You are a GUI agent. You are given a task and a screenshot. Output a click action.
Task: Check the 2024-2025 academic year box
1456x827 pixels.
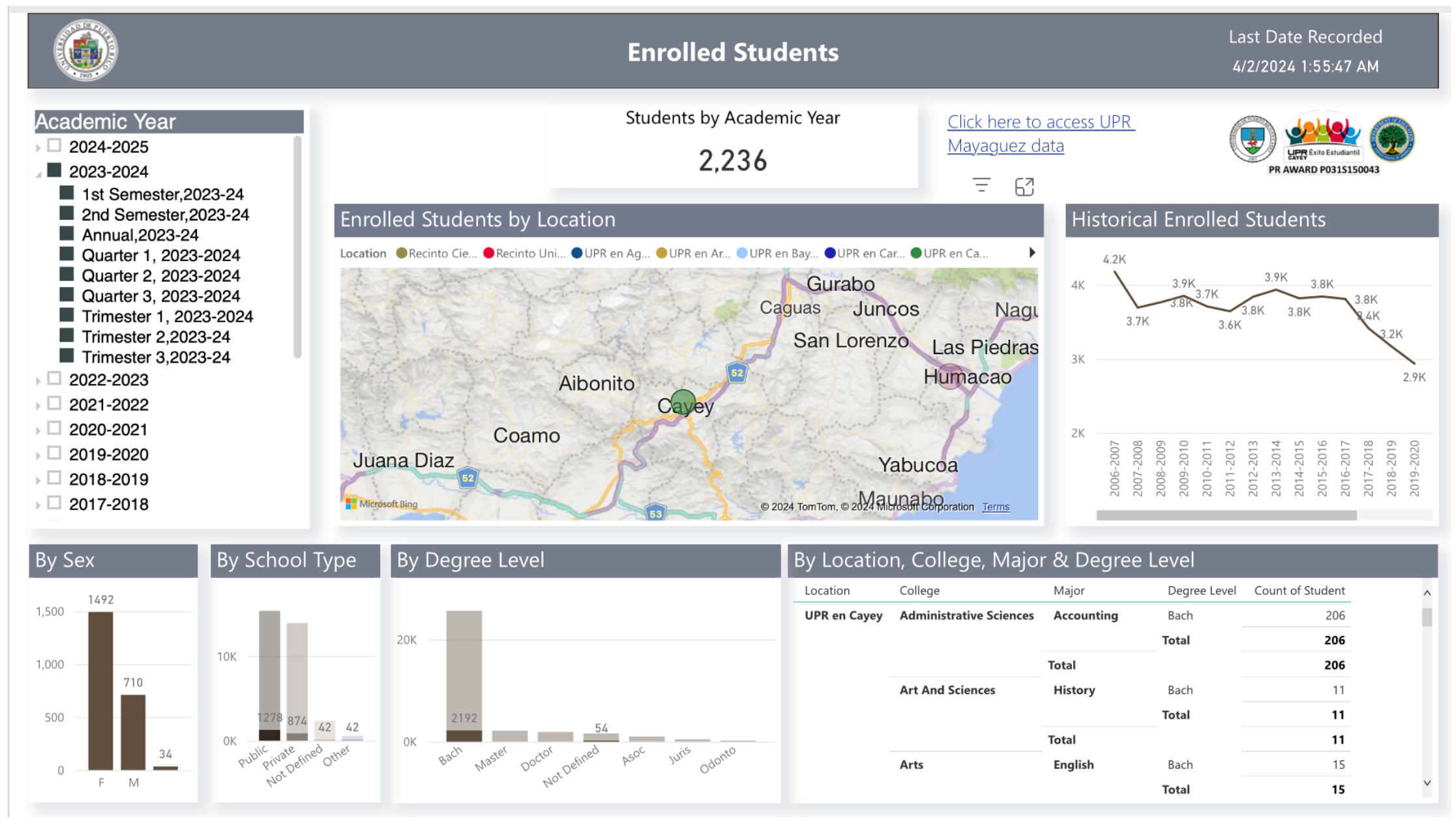[x=55, y=145]
